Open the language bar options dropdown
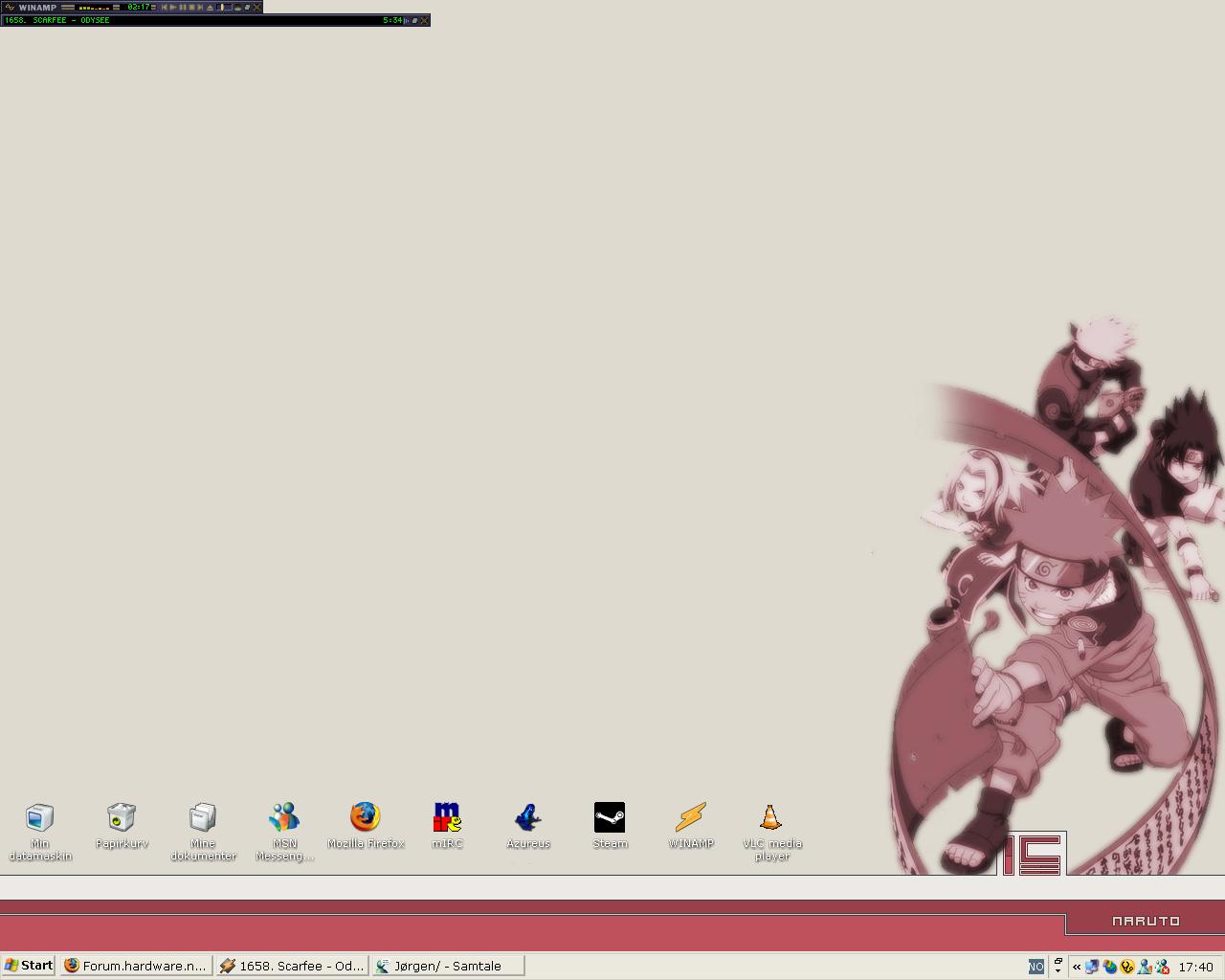This screenshot has width=1225, height=980. pyautogui.click(x=1058, y=970)
